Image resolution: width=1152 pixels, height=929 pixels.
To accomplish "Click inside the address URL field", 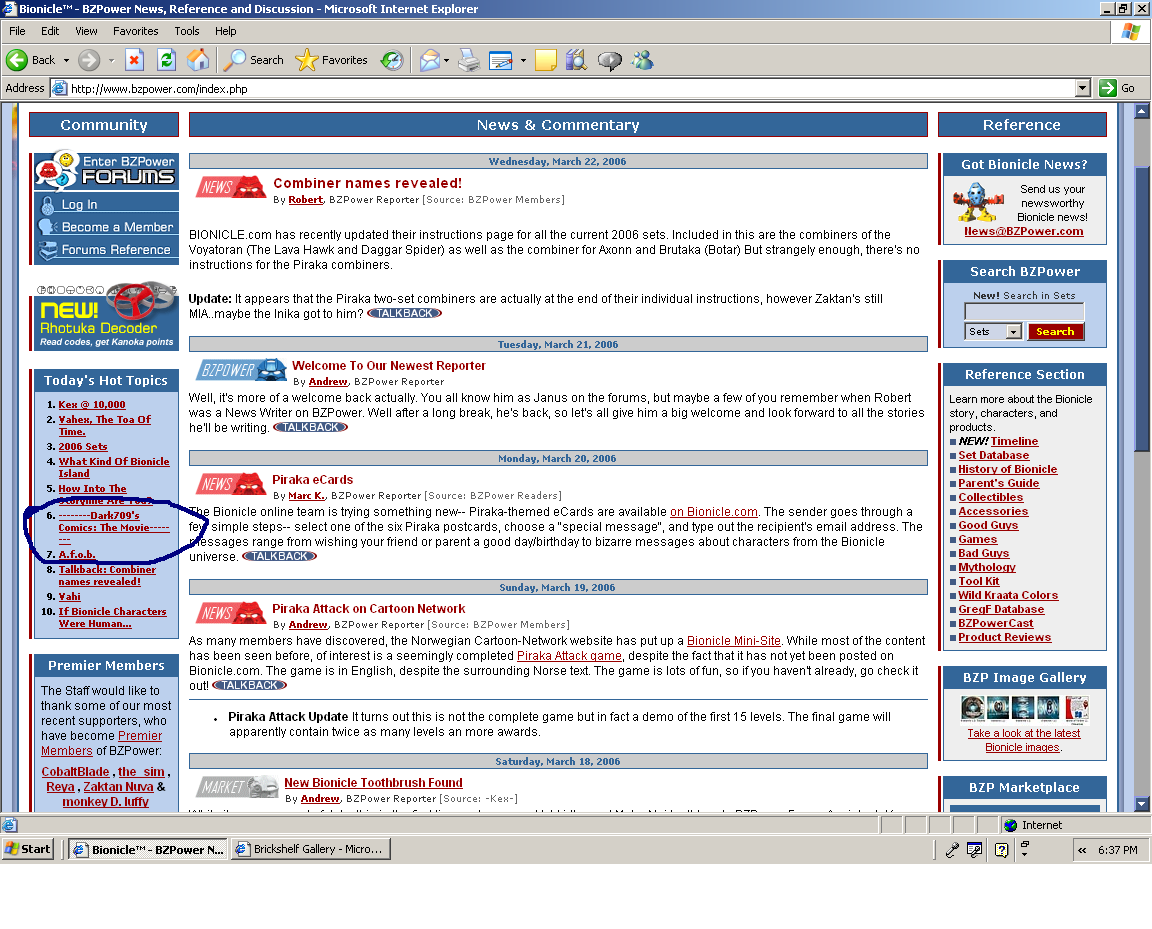I will point(572,88).
